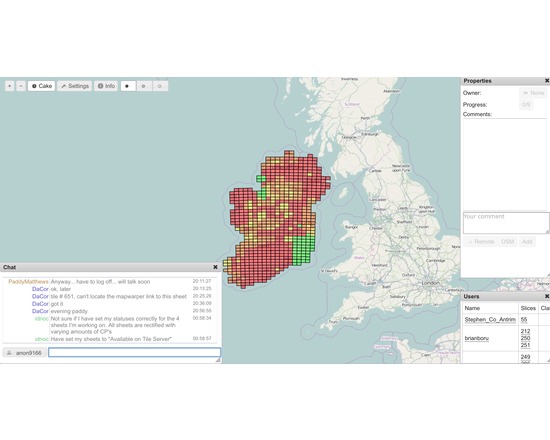The image size is (550, 440).
Task: Select the hollow circle display mode toggle
Action: 160,86
